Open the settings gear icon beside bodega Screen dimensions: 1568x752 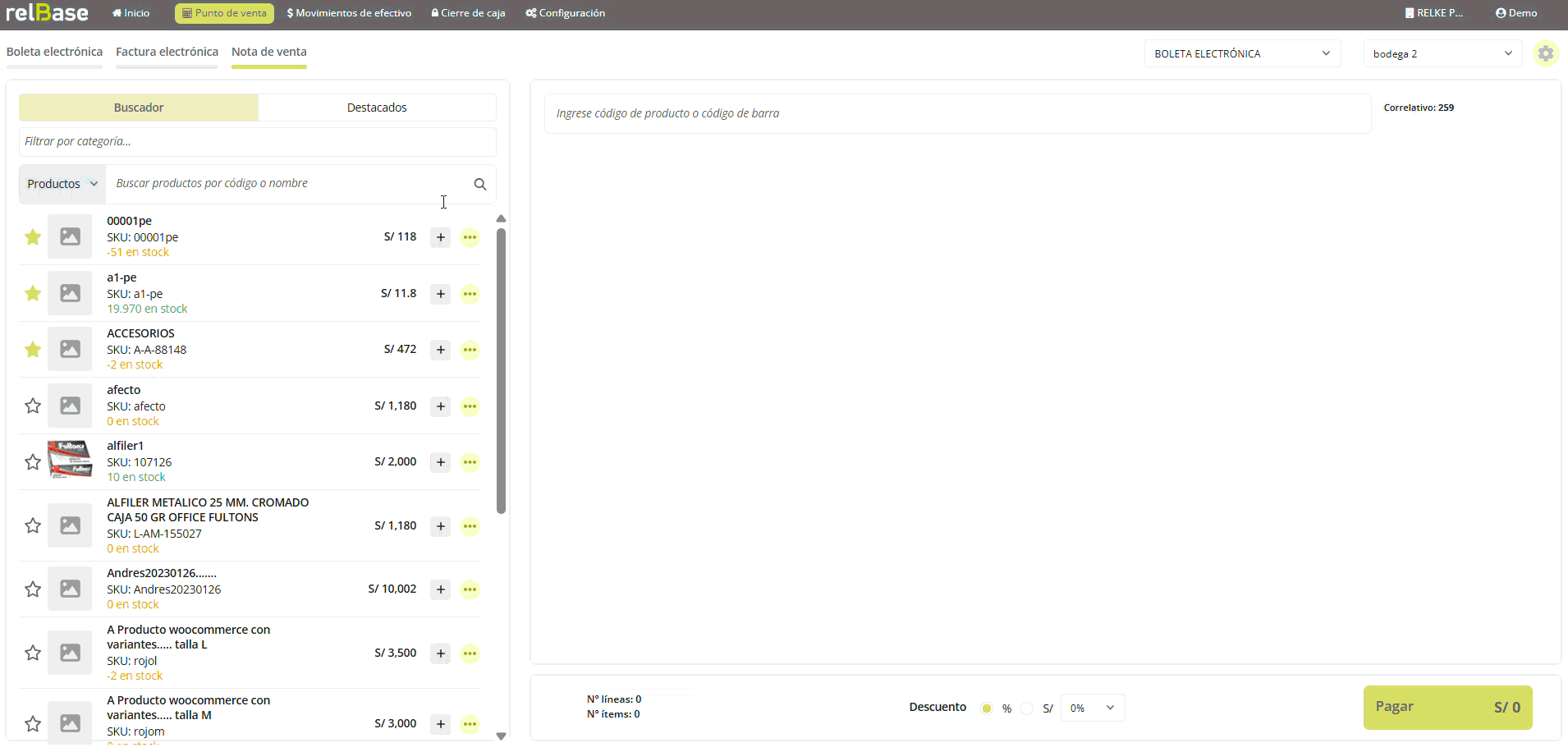pyautogui.click(x=1546, y=53)
